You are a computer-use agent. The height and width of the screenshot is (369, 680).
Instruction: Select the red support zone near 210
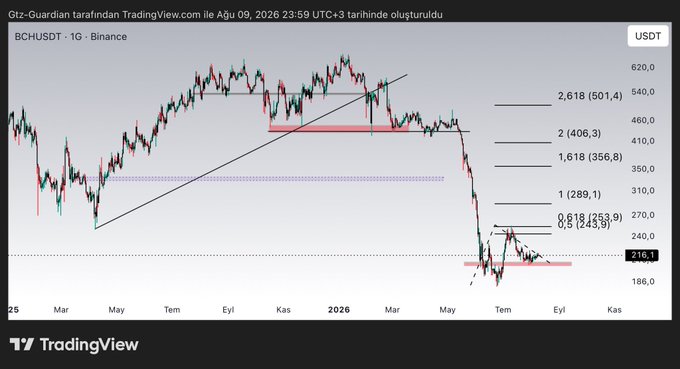coord(518,264)
